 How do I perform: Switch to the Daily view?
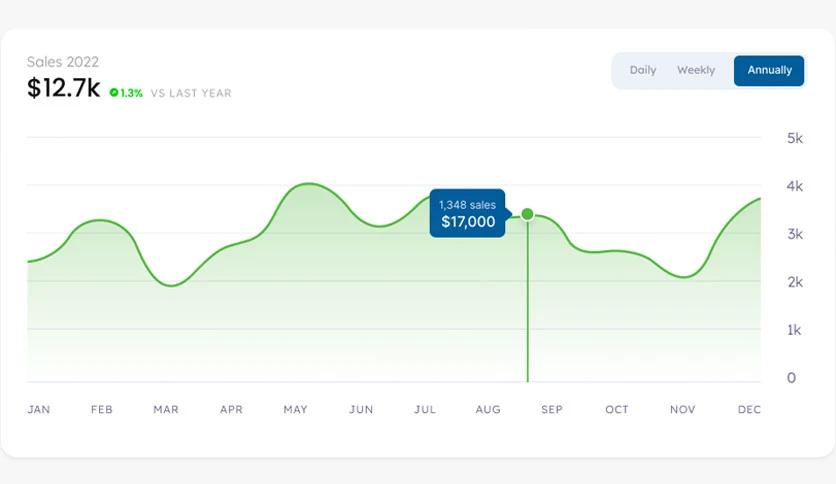[x=643, y=71]
